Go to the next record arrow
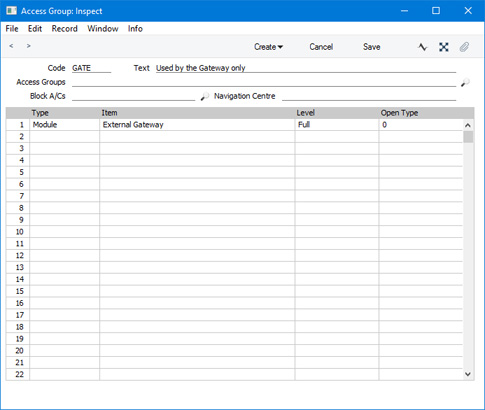 [x=29, y=46]
